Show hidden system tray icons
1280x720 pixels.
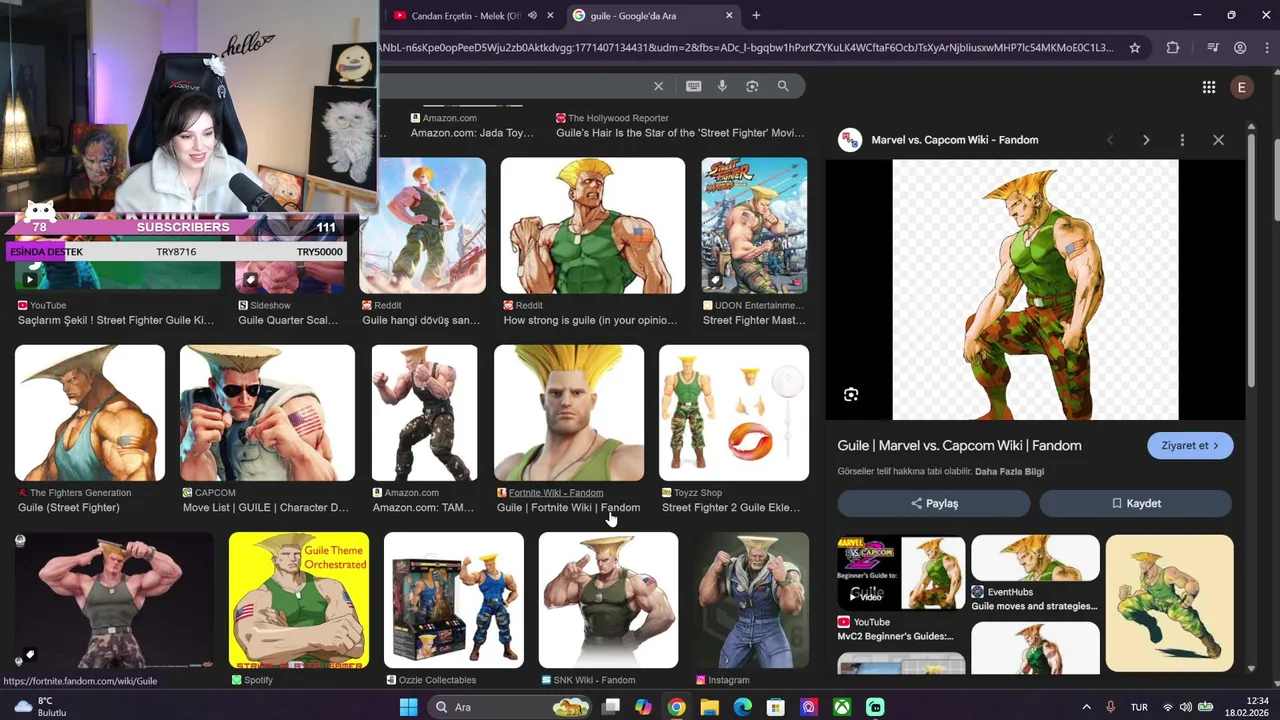click(x=1087, y=707)
